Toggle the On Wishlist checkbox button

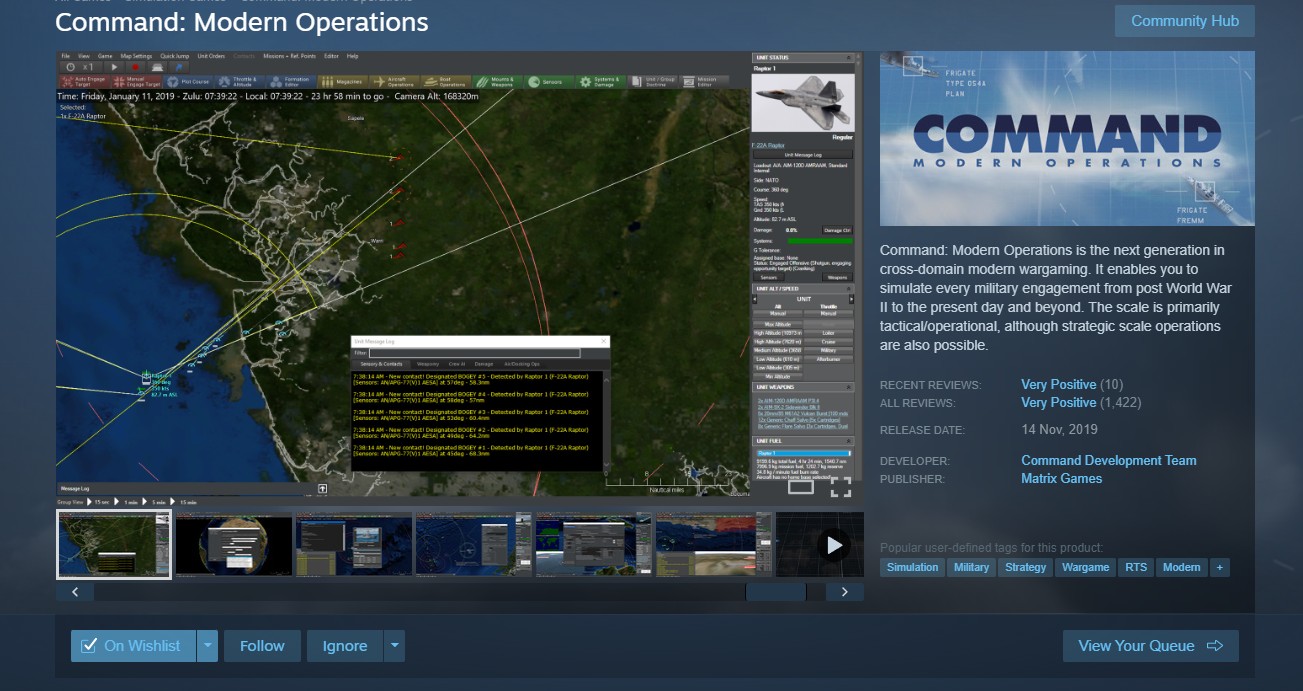click(133, 646)
